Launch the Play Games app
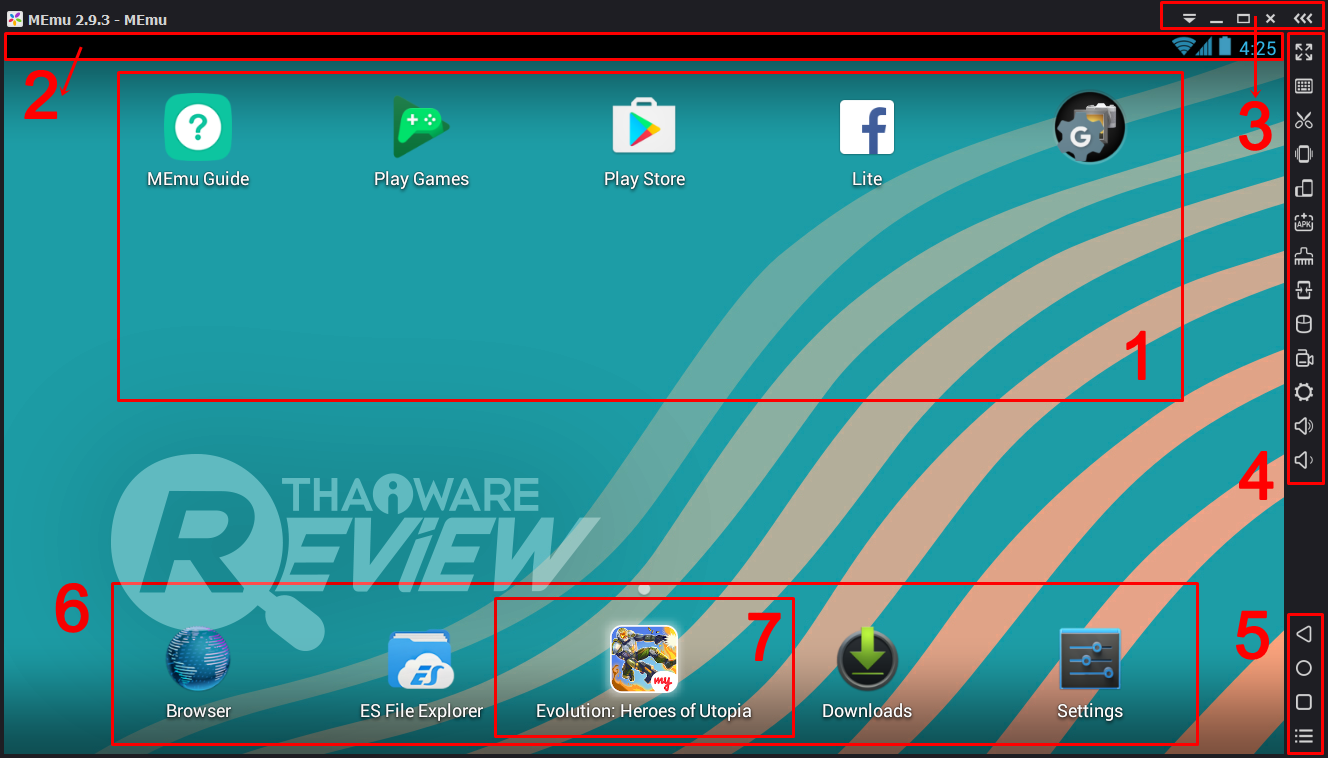Viewport: 1328px width, 758px height. 421,127
